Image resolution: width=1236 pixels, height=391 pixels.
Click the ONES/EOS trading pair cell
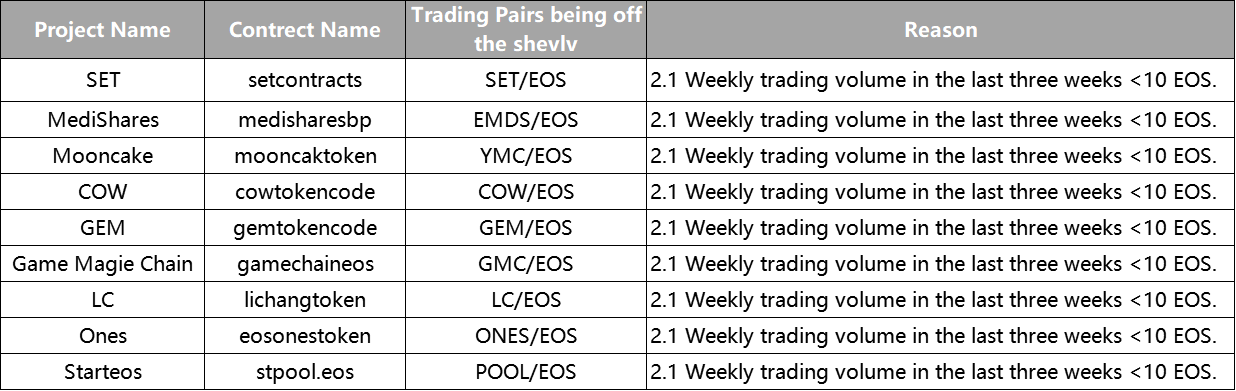525,335
